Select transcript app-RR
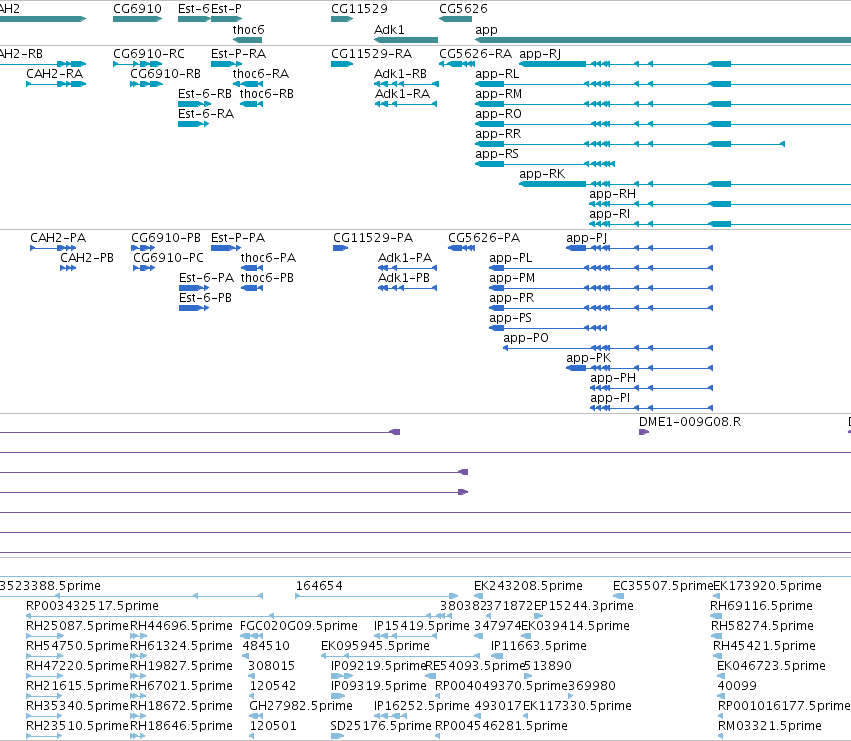This screenshot has width=851, height=741. (x=498, y=134)
